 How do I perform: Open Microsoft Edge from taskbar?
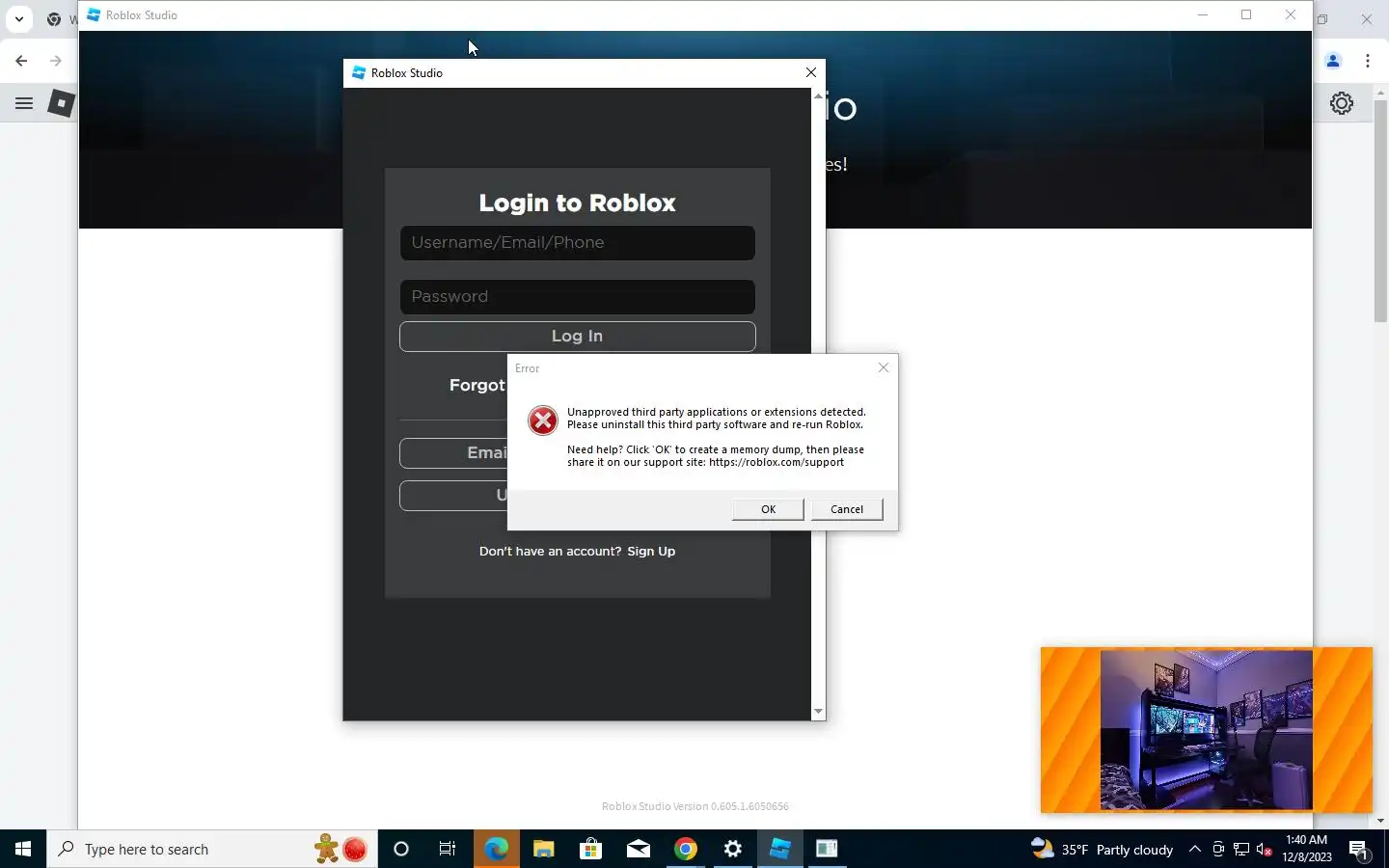tap(496, 849)
